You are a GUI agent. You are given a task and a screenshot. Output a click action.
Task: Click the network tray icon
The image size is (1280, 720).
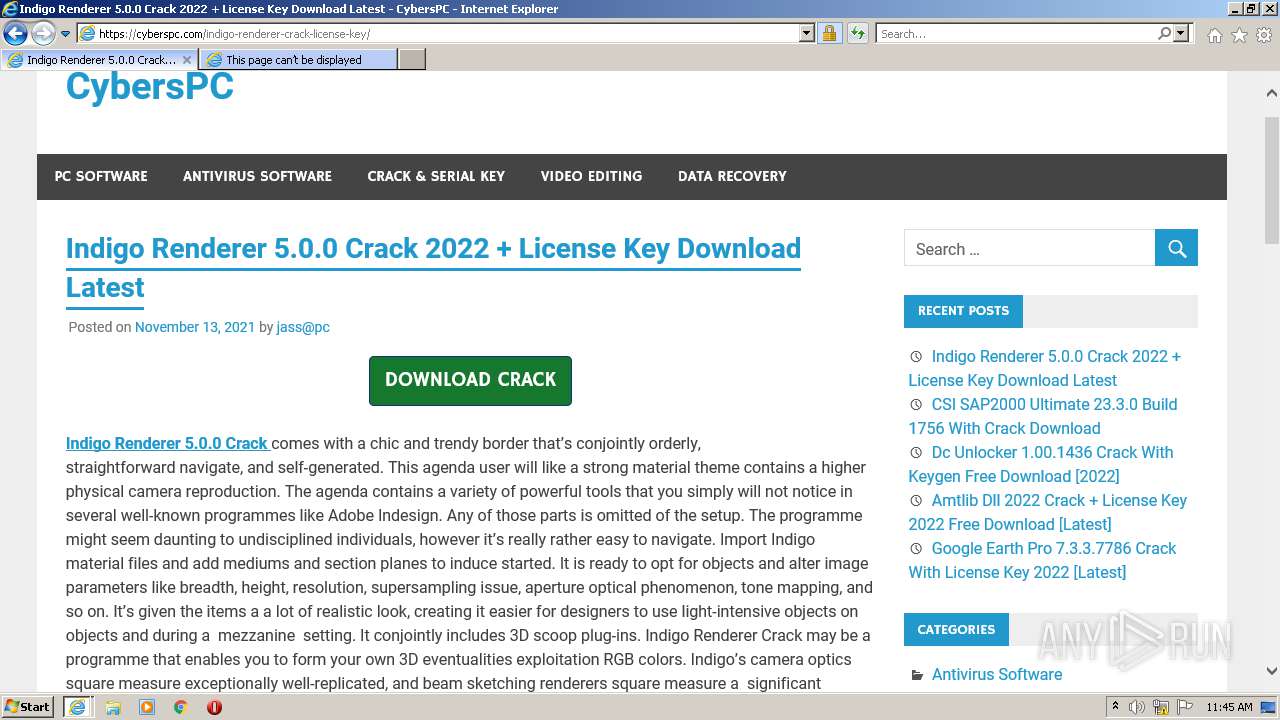[1161, 707]
